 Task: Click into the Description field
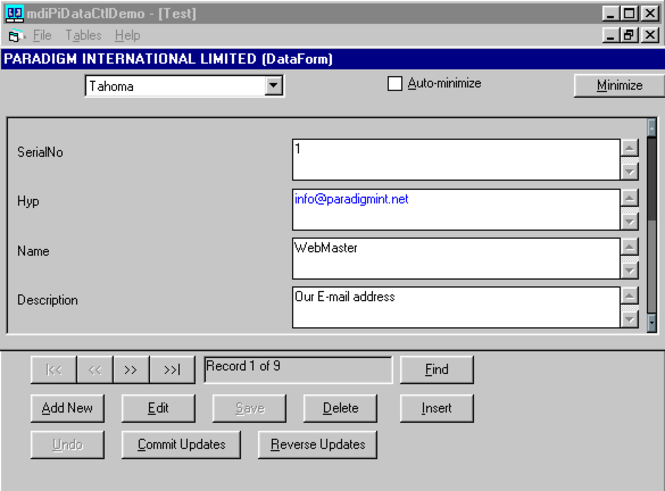tap(456, 307)
